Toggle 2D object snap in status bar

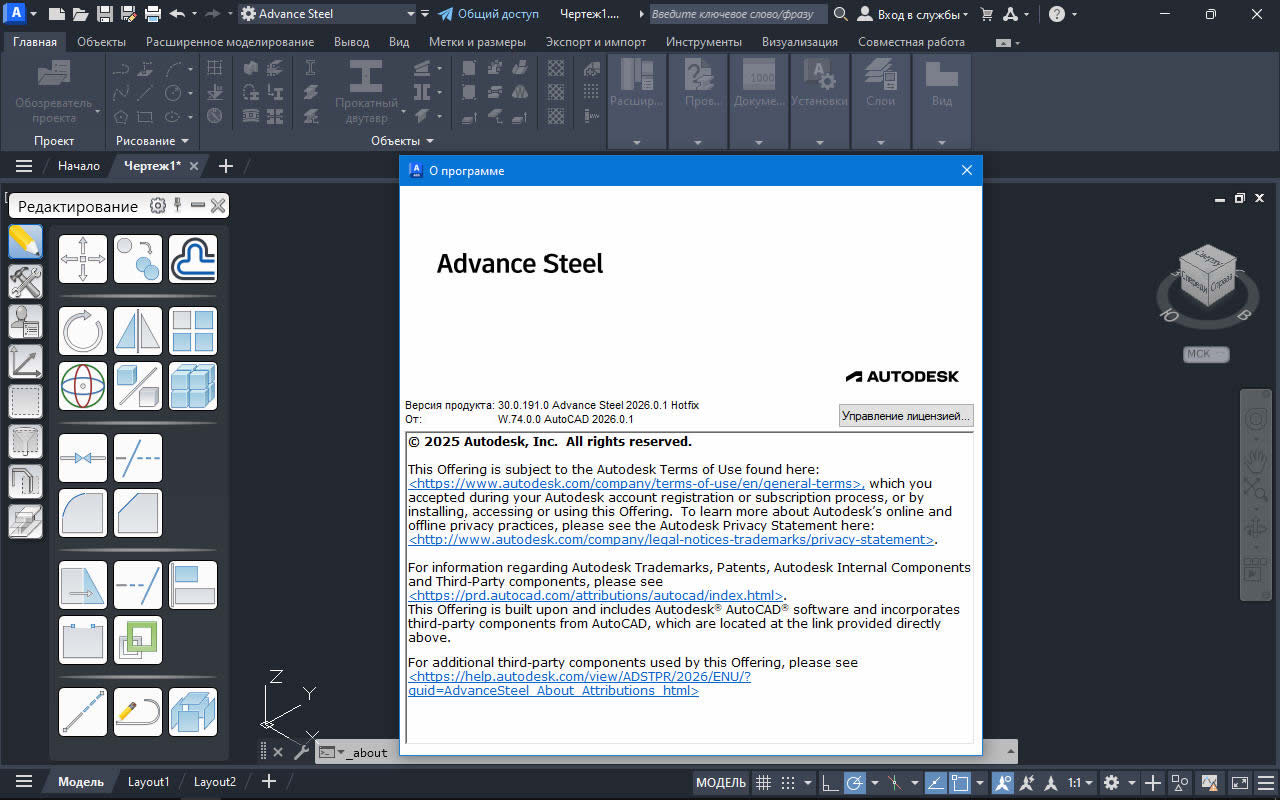(960, 782)
